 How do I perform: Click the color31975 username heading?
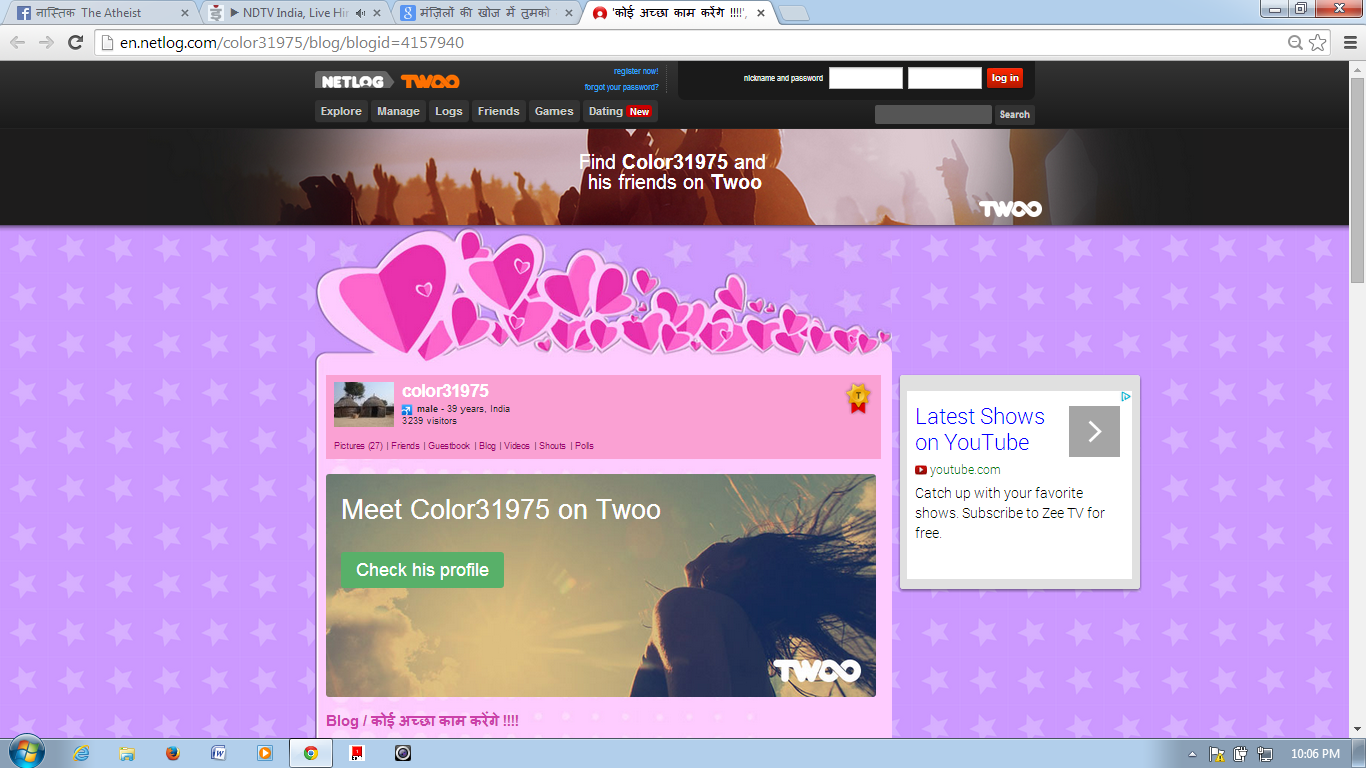coord(445,391)
